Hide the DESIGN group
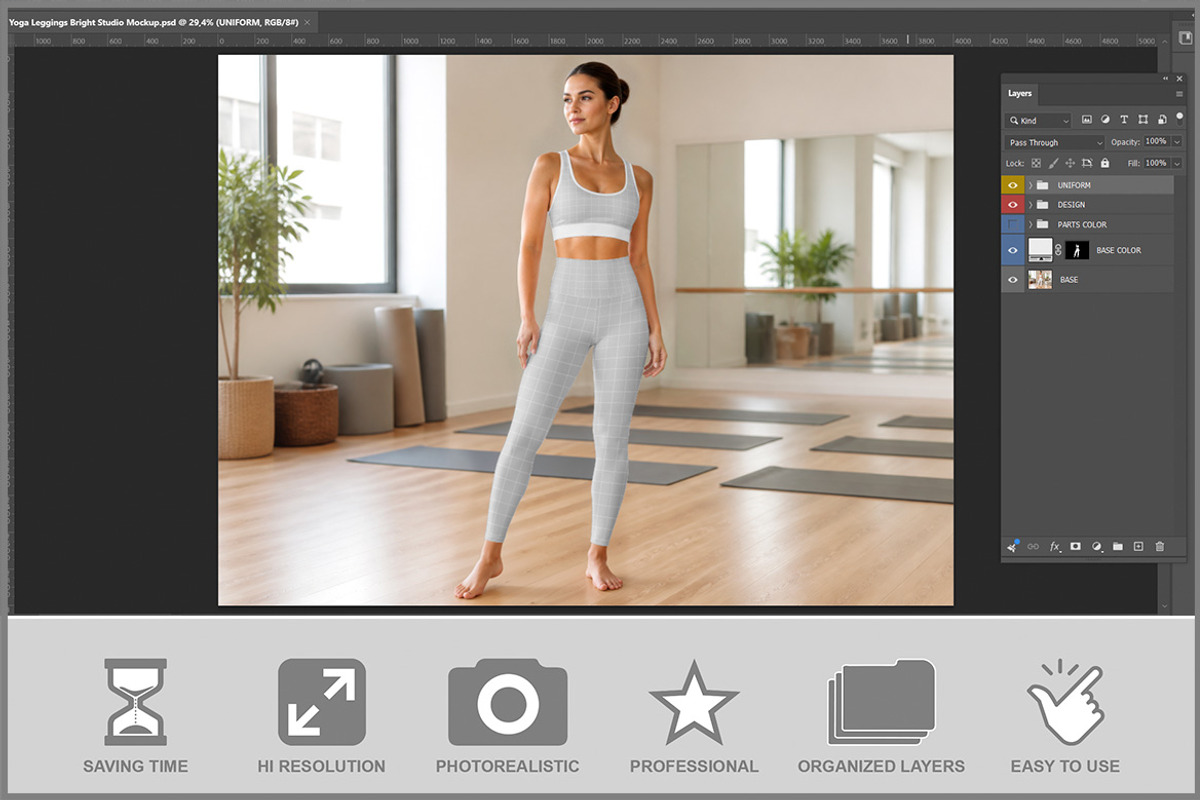Viewport: 1200px width, 800px height. pyautogui.click(x=1013, y=205)
